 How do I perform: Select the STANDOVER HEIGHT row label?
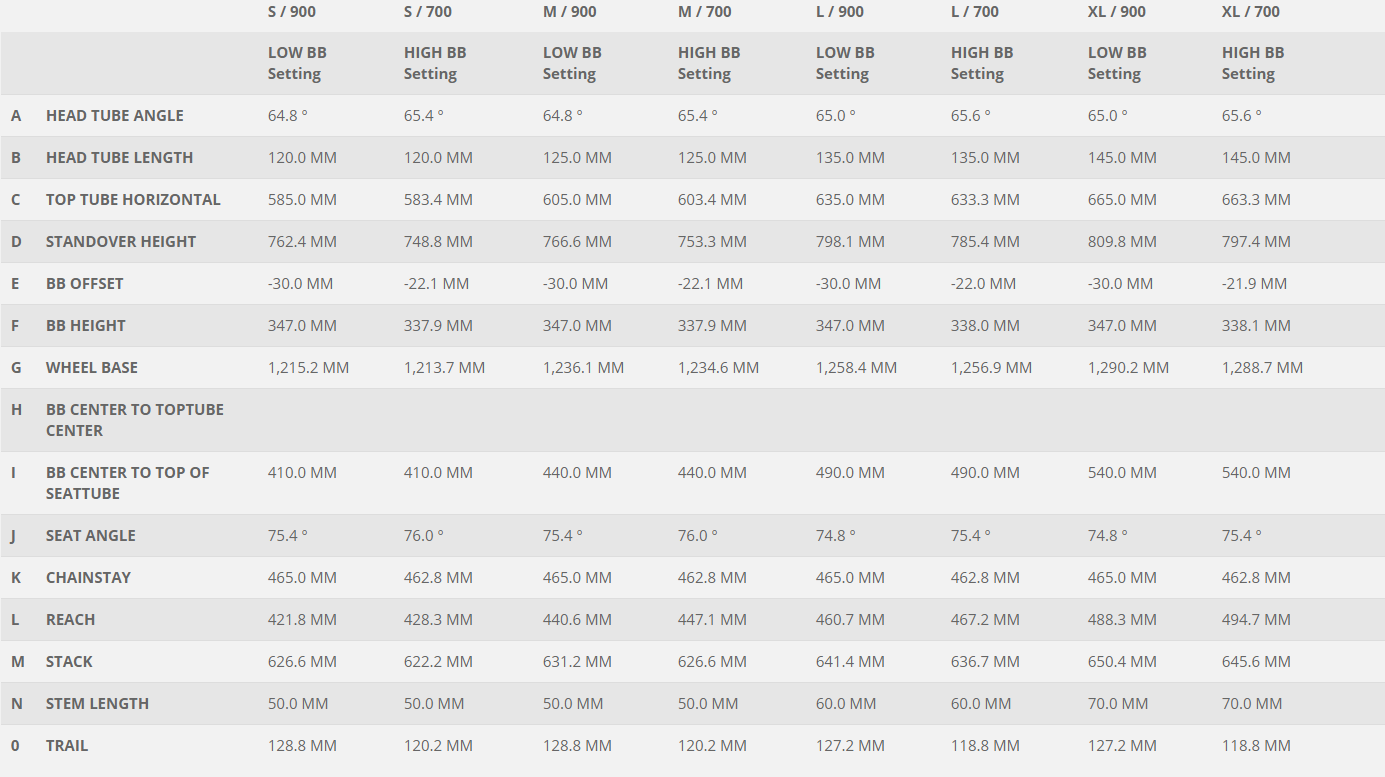[121, 242]
